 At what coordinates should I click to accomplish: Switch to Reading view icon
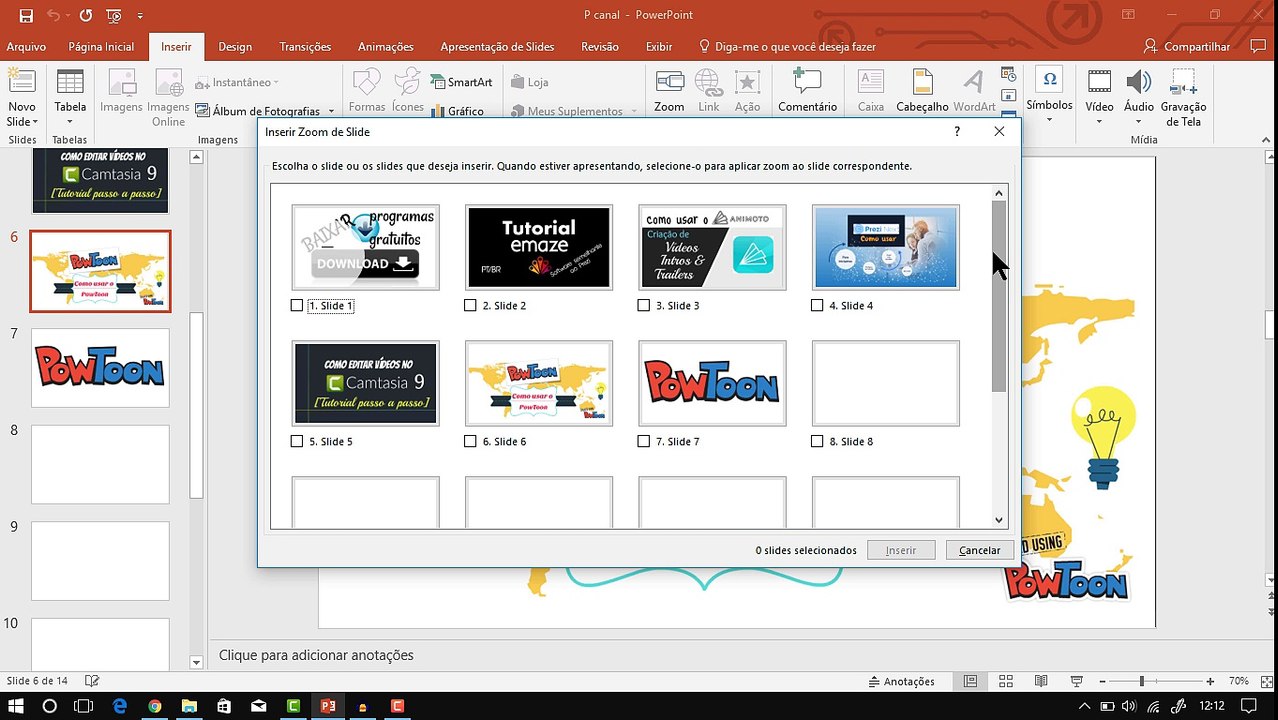1041,681
